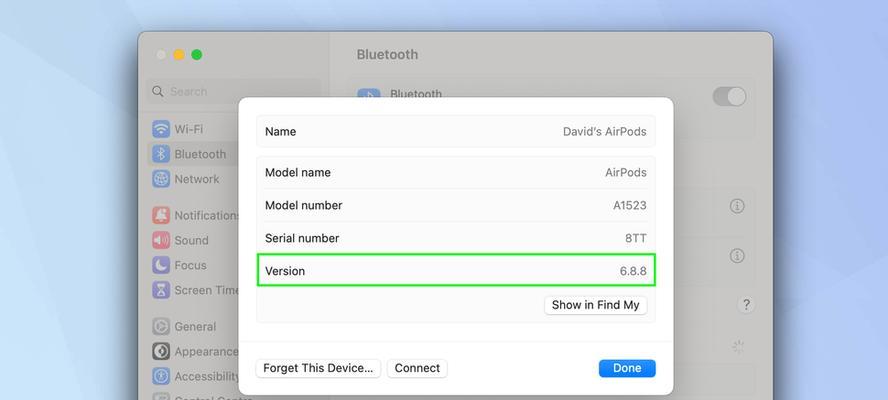Select the Version value 6.8.8

point(633,271)
